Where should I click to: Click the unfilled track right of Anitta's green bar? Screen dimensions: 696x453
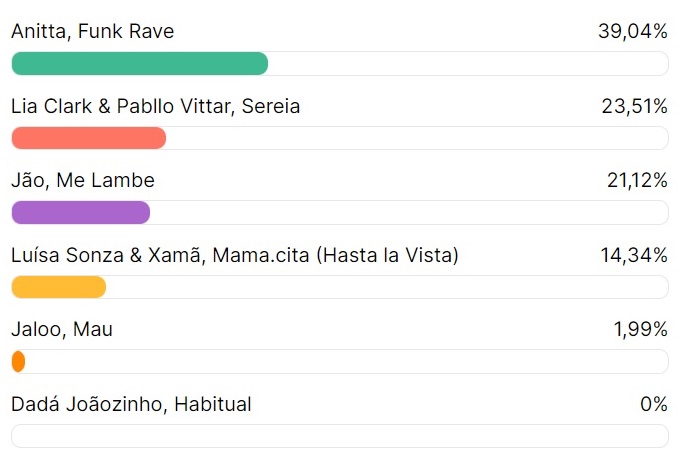[x=468, y=63]
